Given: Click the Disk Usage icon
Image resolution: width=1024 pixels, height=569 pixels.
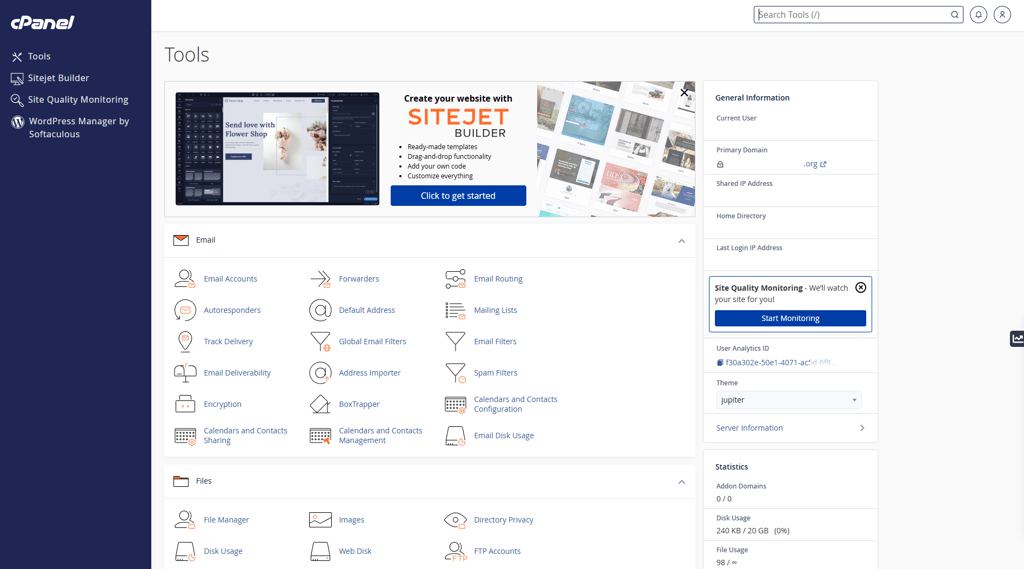Looking at the screenshot, I should point(185,551).
